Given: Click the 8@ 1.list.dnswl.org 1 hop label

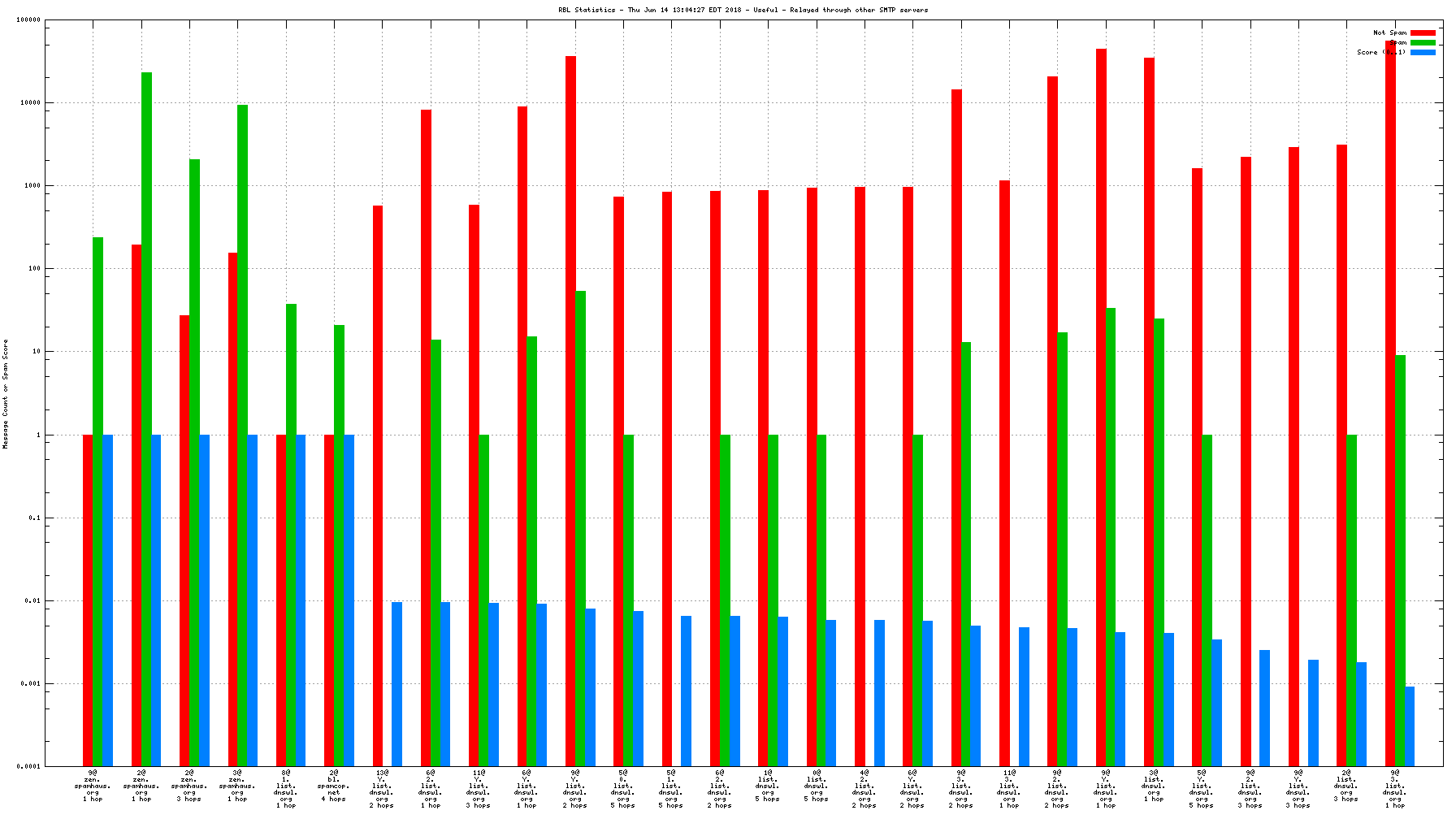Looking at the screenshot, I should (286, 789).
